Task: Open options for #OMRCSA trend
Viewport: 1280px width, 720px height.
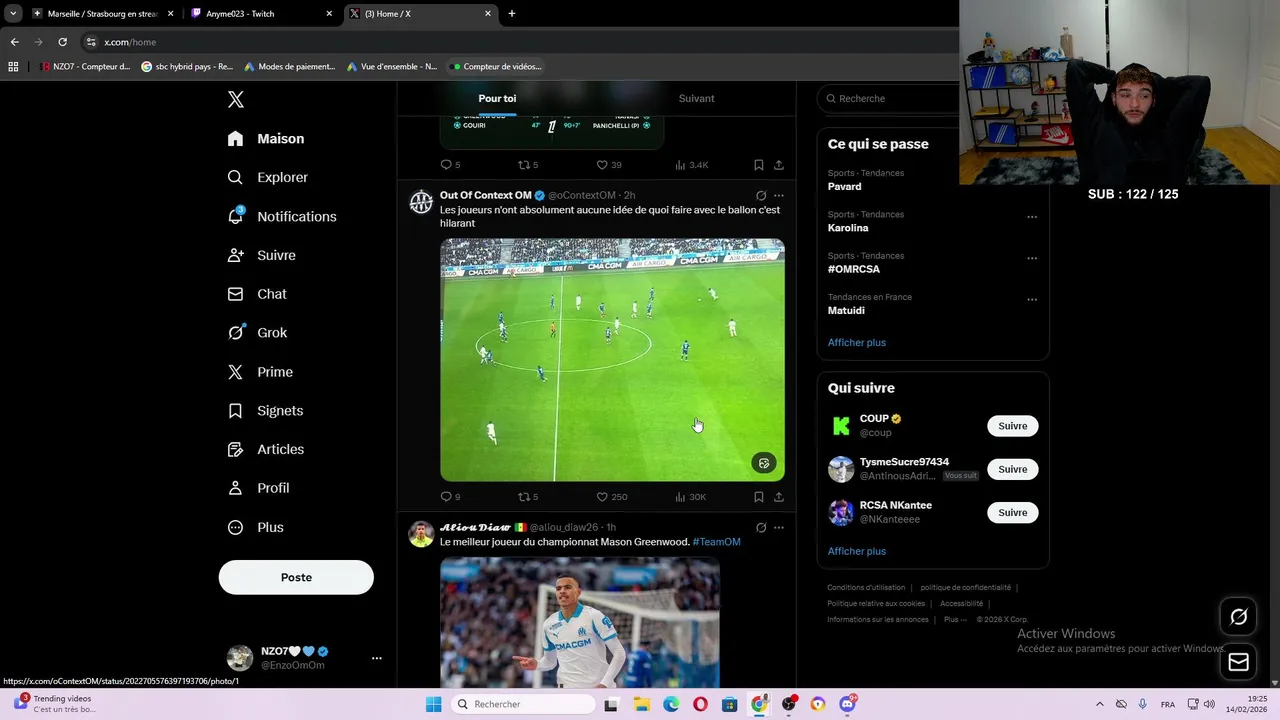Action: pyautogui.click(x=1032, y=258)
